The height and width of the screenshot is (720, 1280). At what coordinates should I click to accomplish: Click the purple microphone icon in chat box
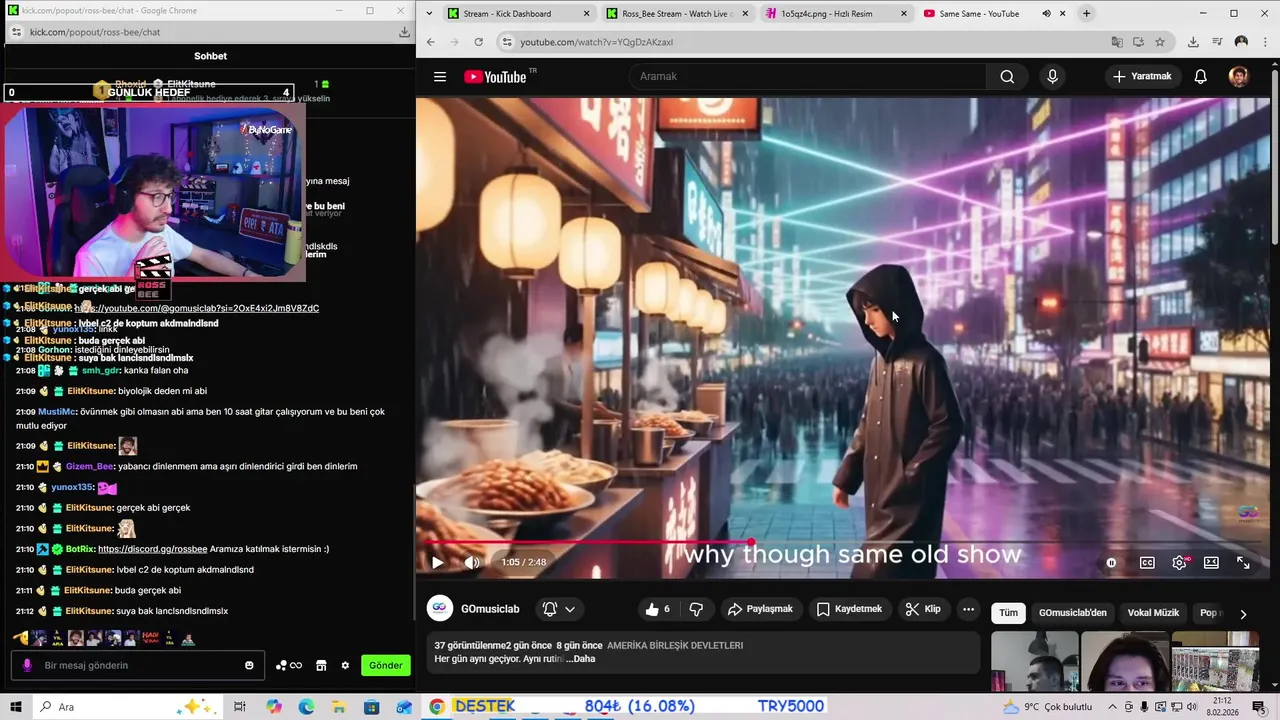(27, 665)
